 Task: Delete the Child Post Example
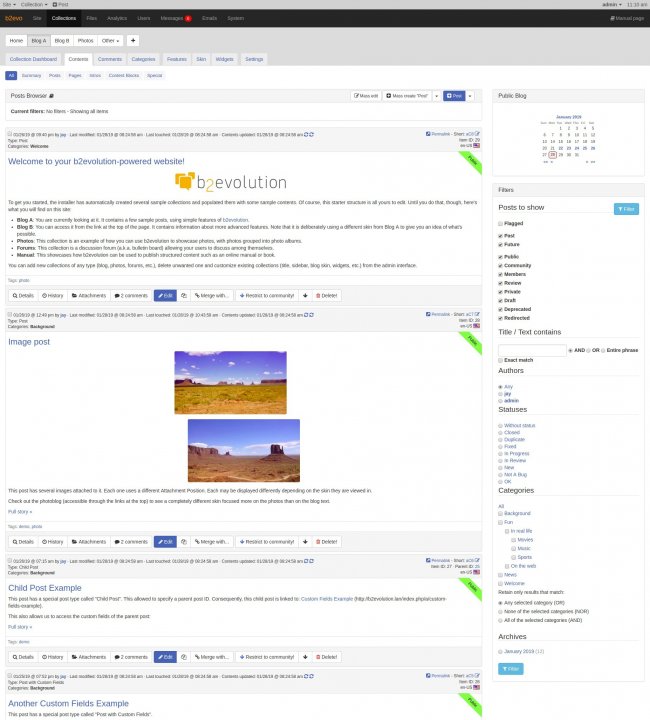point(326,657)
